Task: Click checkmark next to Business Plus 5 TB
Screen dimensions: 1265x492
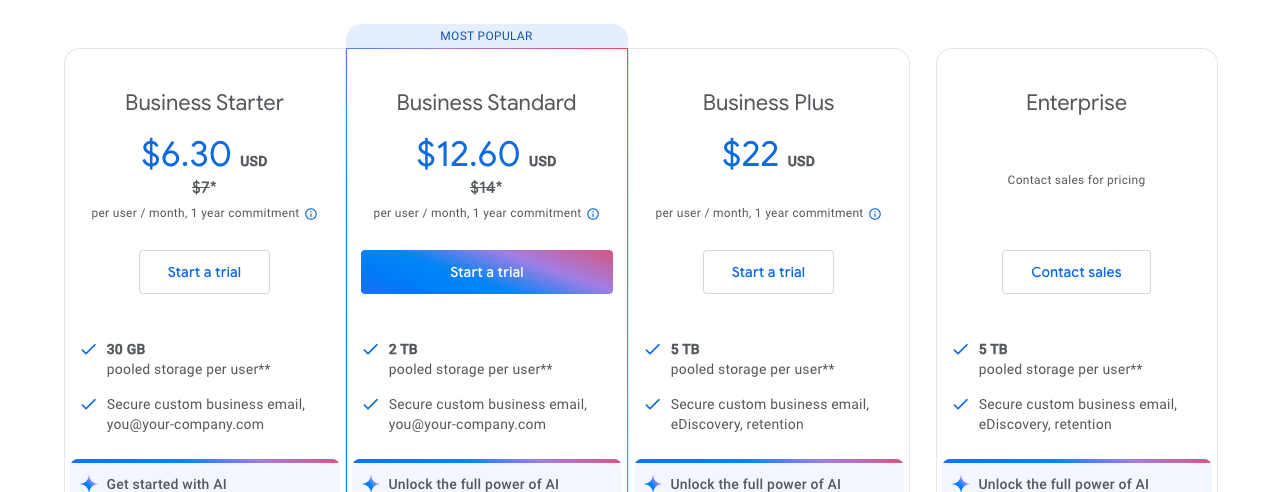Action: (x=652, y=350)
